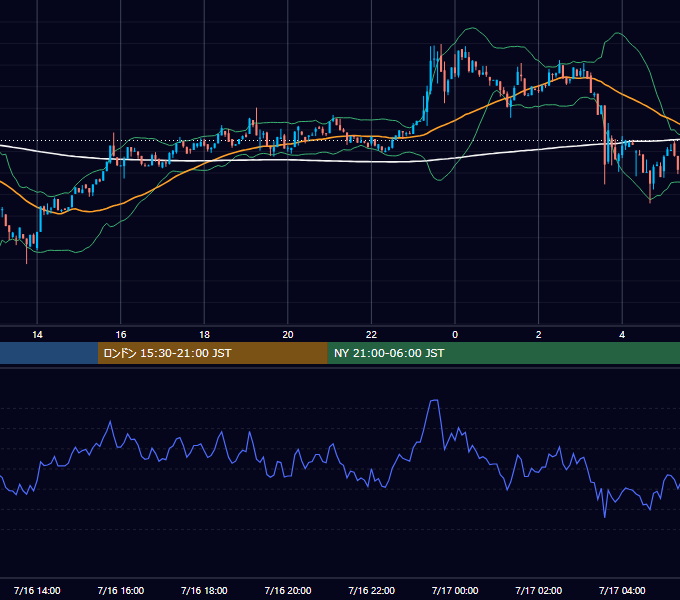680x600 pixels.
Task: Click the 7/17 00:00 date label
Action: 455,590
